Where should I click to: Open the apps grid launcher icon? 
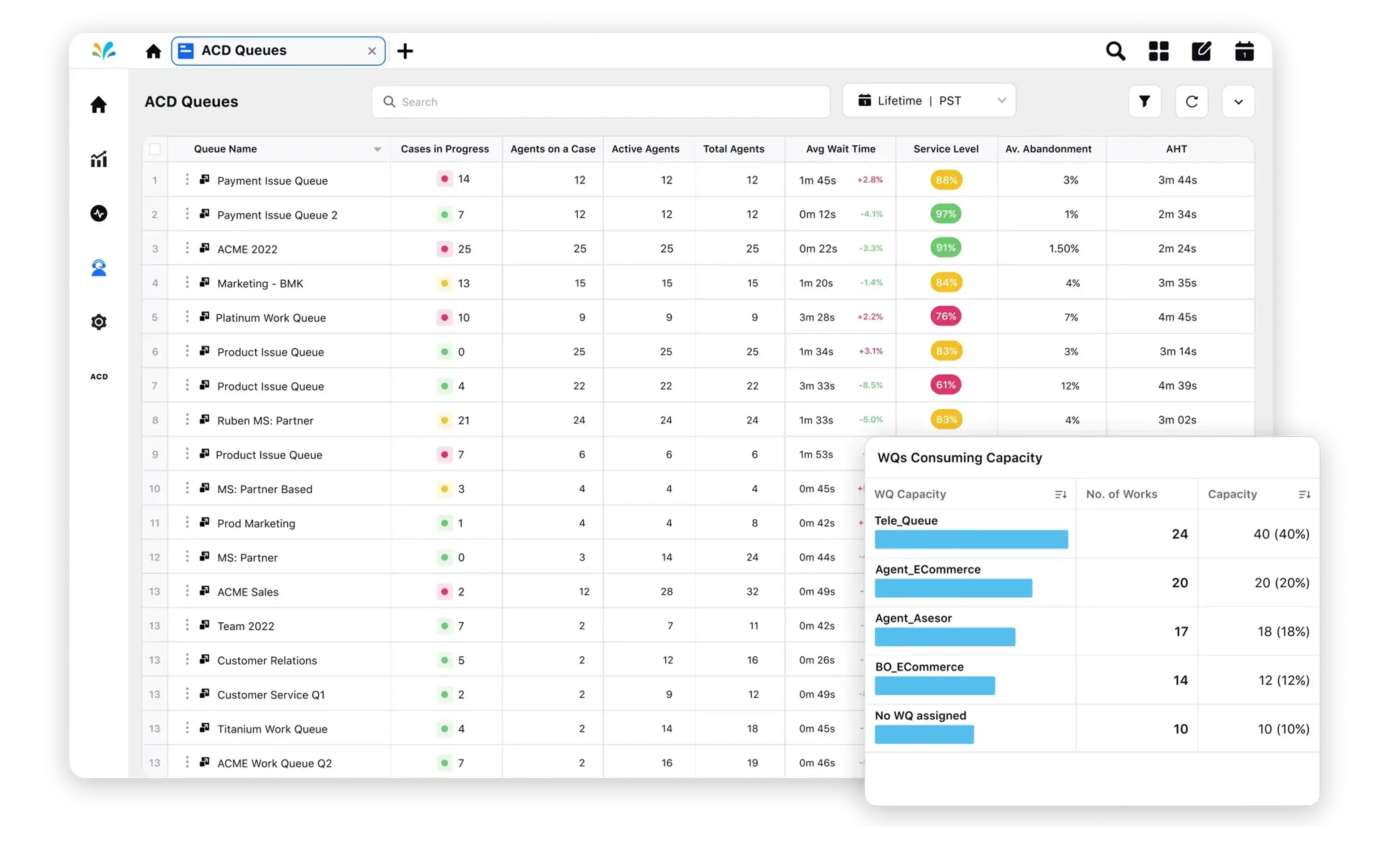1158,51
